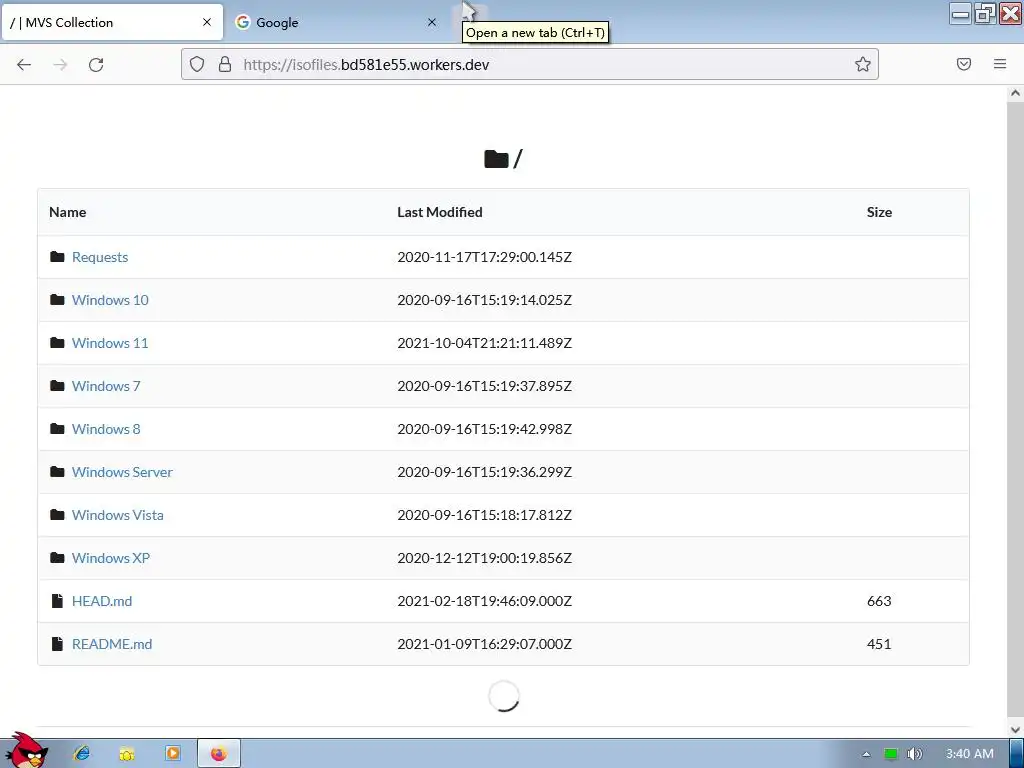Click the folder icon beside Windows 10
Viewport: 1024px width, 768px height.
pyautogui.click(x=57, y=300)
